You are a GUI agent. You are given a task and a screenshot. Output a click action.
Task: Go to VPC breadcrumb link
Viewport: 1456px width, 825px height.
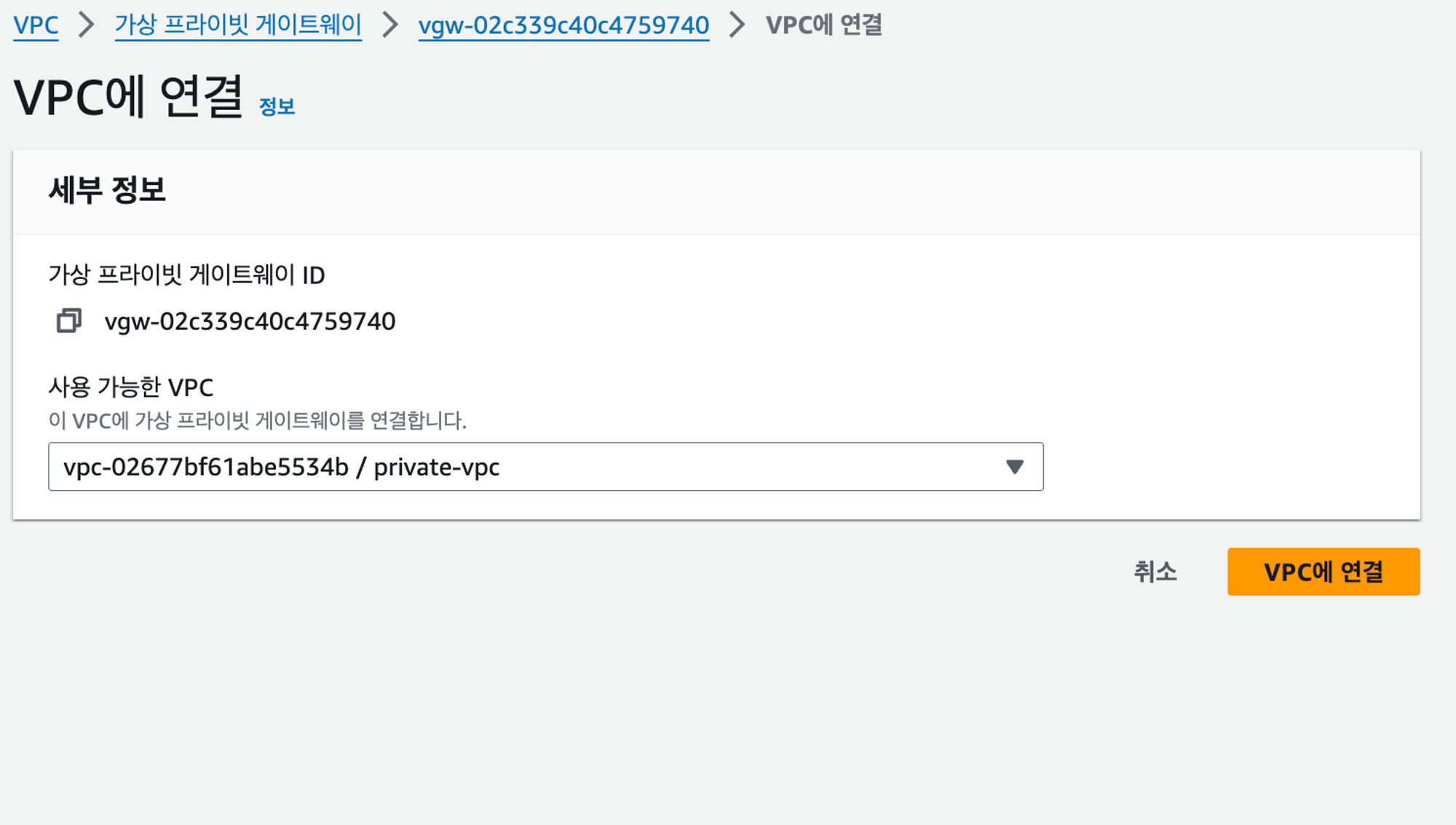[x=36, y=25]
